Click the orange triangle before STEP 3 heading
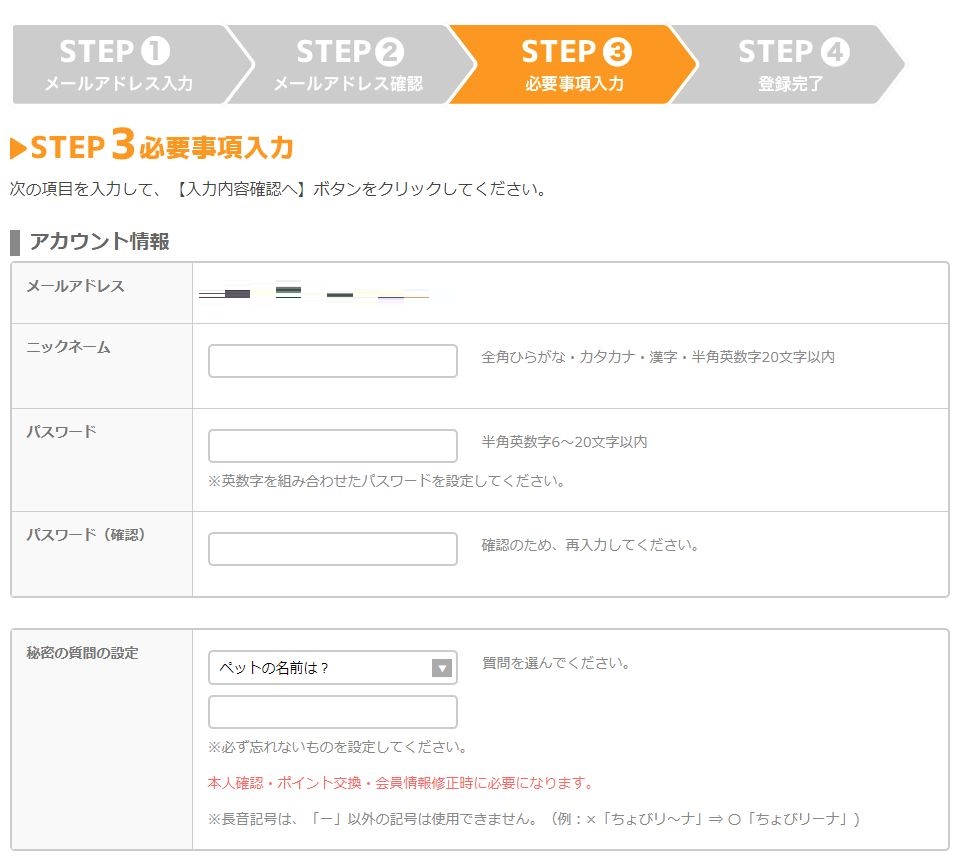 pyautogui.click(x=18, y=149)
